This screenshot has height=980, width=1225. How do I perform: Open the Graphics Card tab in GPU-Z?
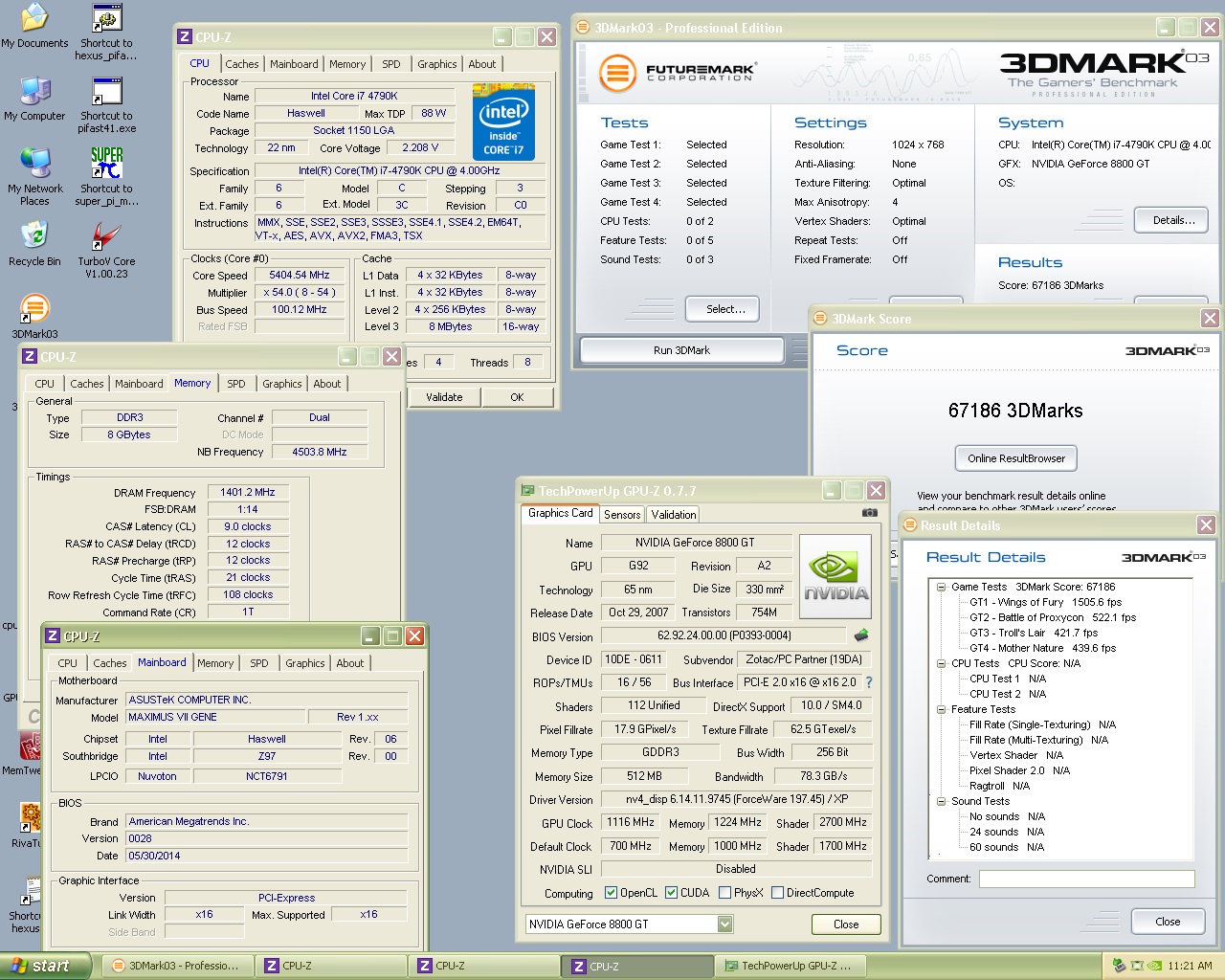[561, 513]
